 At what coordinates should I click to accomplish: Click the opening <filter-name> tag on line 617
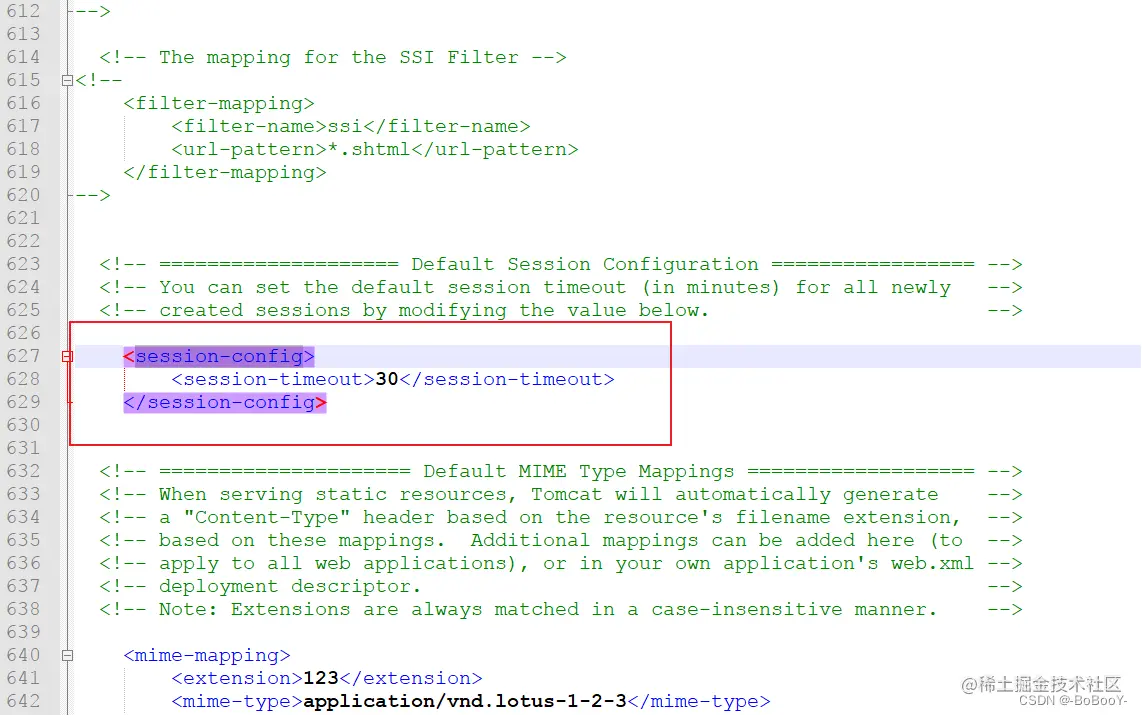pos(249,127)
